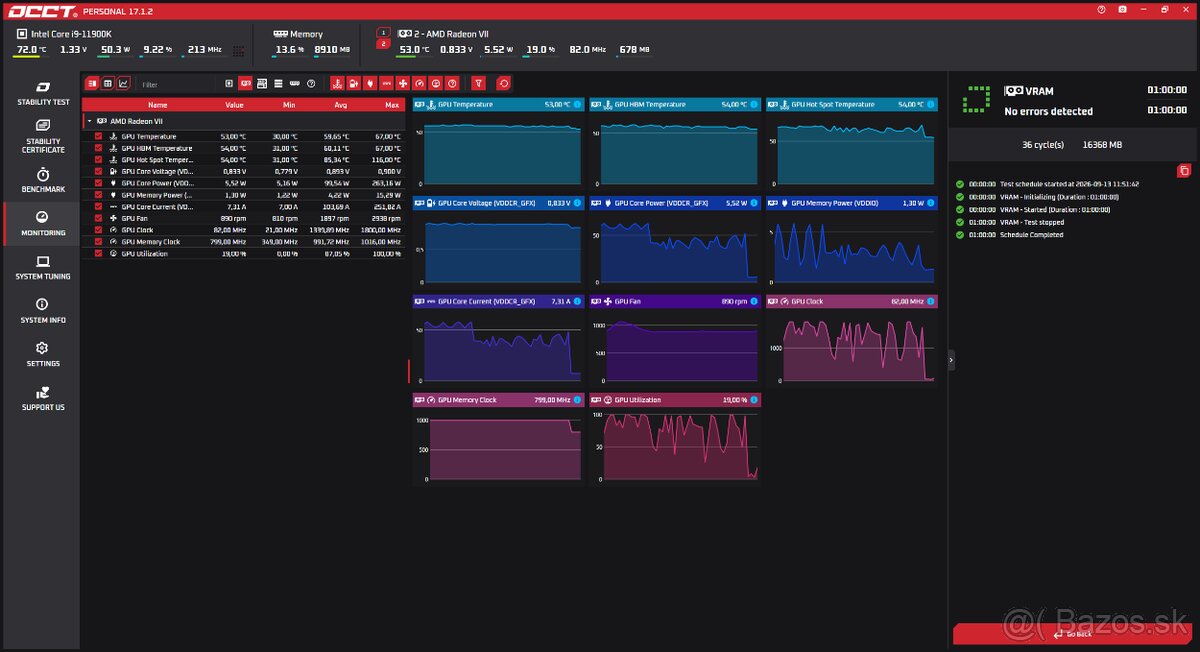Reset monitoring statistics with the refresh icon
The height and width of the screenshot is (652, 1200).
tap(503, 84)
